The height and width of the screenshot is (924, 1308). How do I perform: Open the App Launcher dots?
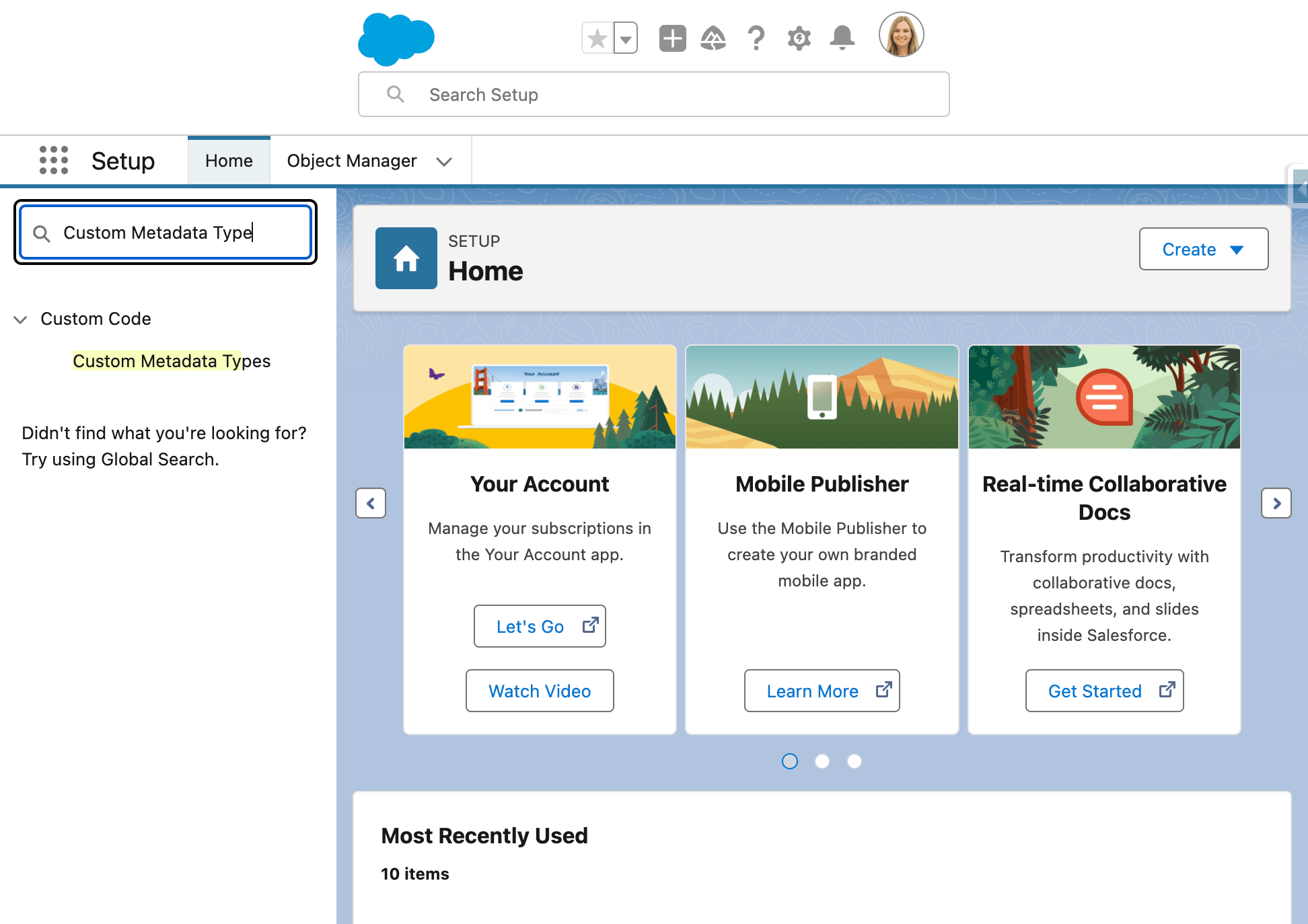54,160
